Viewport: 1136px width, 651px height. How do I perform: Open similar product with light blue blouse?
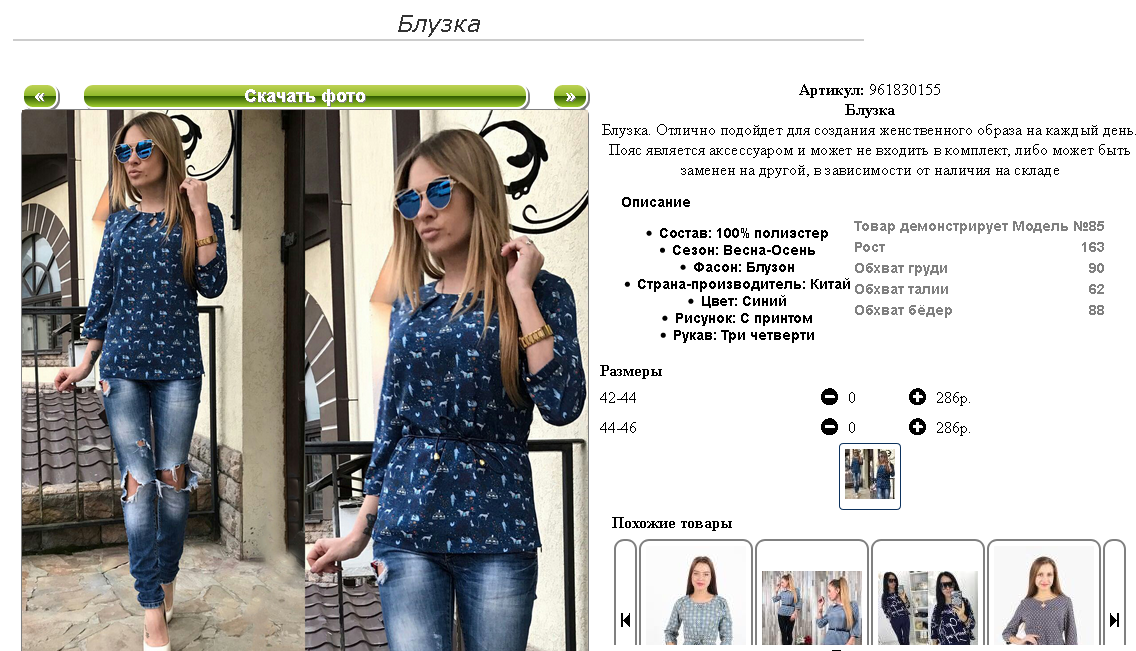pos(696,594)
